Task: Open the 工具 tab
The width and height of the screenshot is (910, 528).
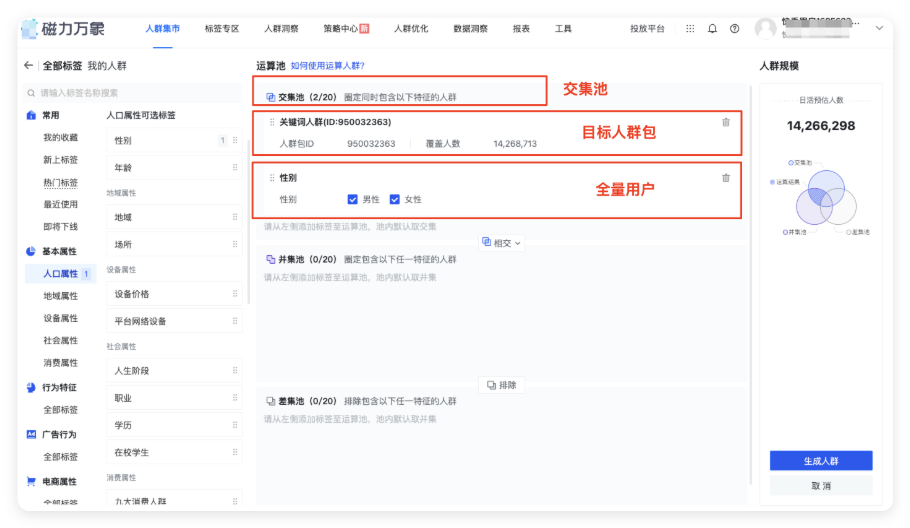Action: [x=564, y=28]
